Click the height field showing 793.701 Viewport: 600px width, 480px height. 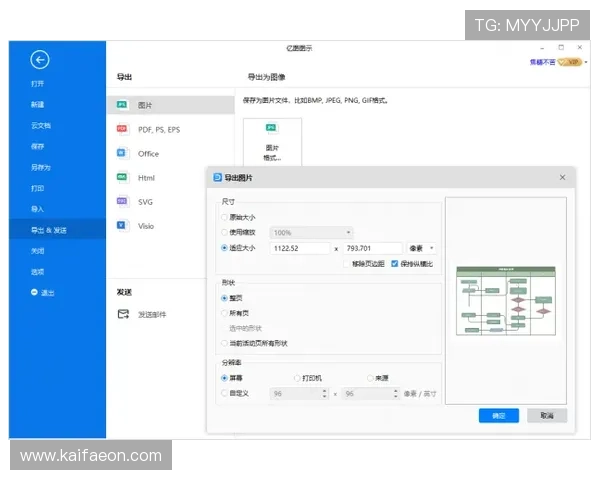[373, 248]
